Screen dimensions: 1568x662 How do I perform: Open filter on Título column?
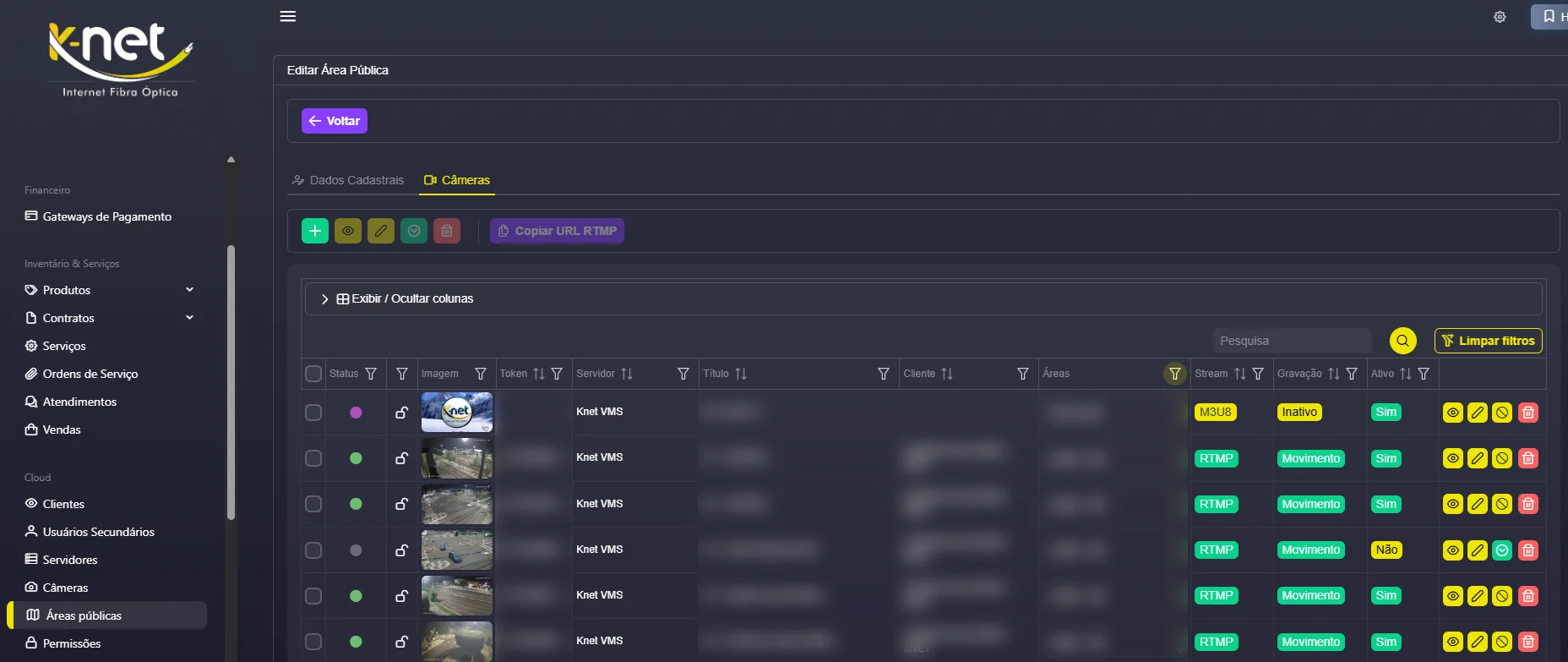click(x=884, y=374)
